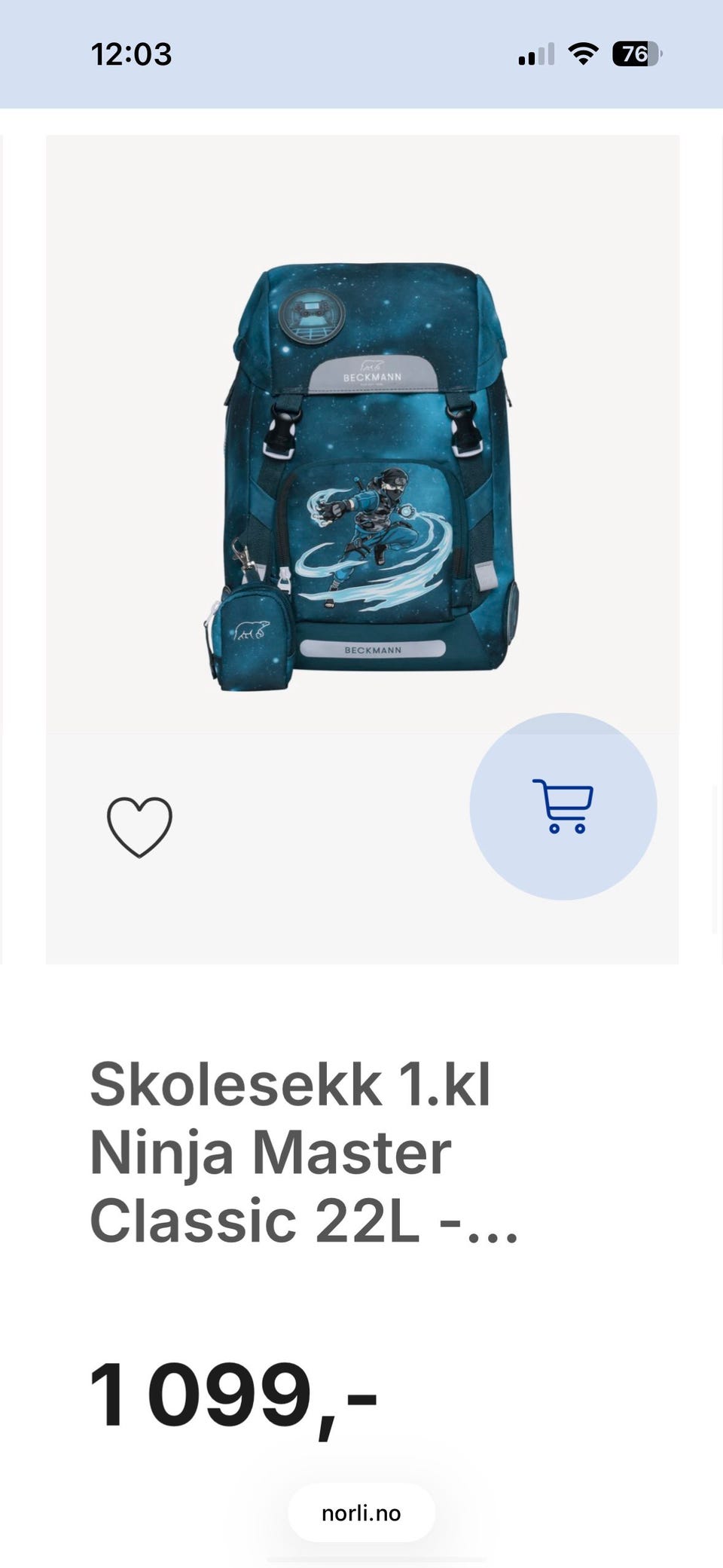723x1568 pixels.
Task: Tap the norli.no address pill
Action: coord(361,1512)
